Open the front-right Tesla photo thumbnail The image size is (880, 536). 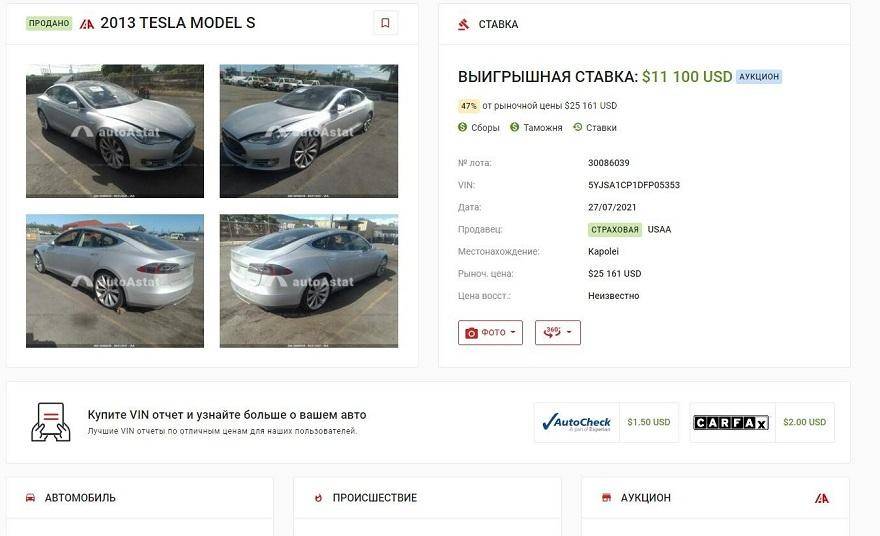(309, 131)
